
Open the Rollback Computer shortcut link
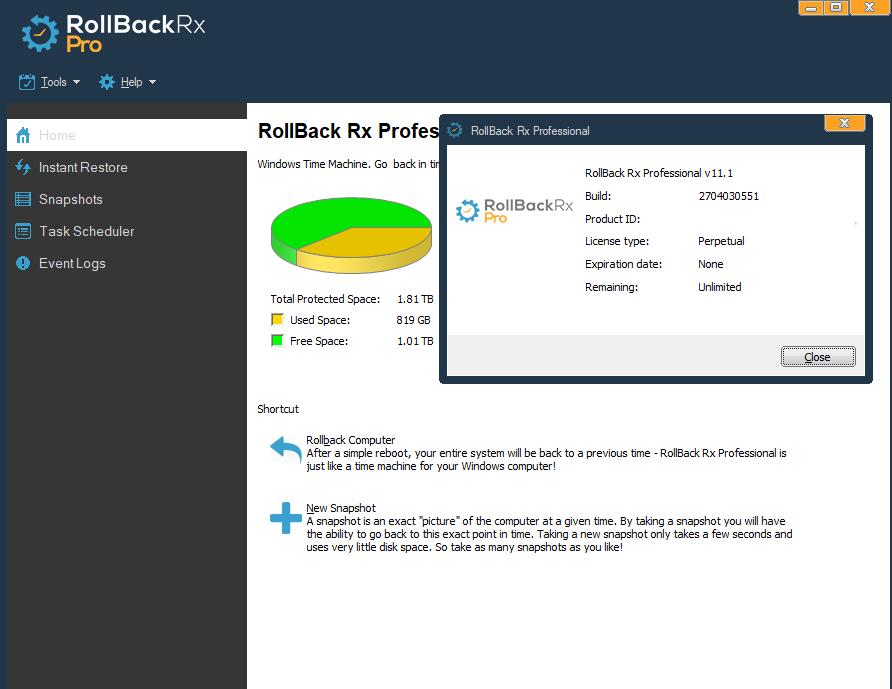[x=350, y=440]
